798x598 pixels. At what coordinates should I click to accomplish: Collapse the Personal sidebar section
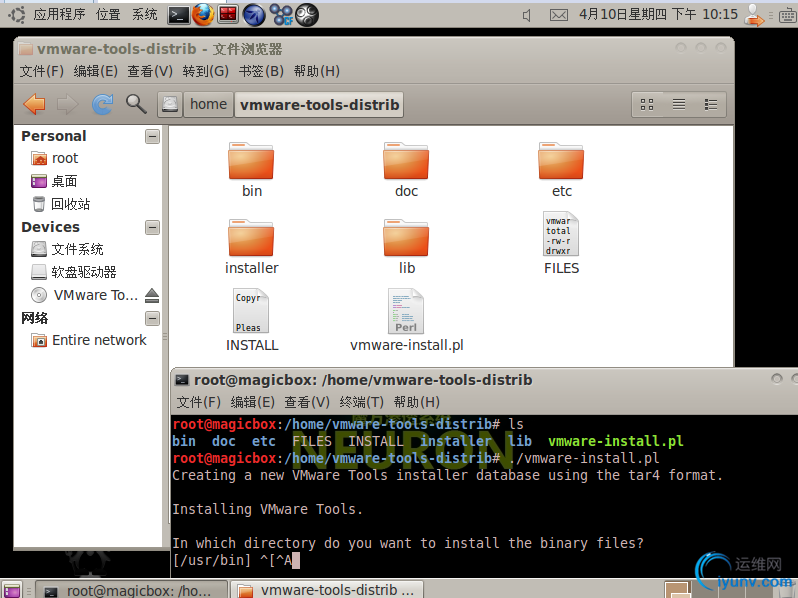(152, 136)
